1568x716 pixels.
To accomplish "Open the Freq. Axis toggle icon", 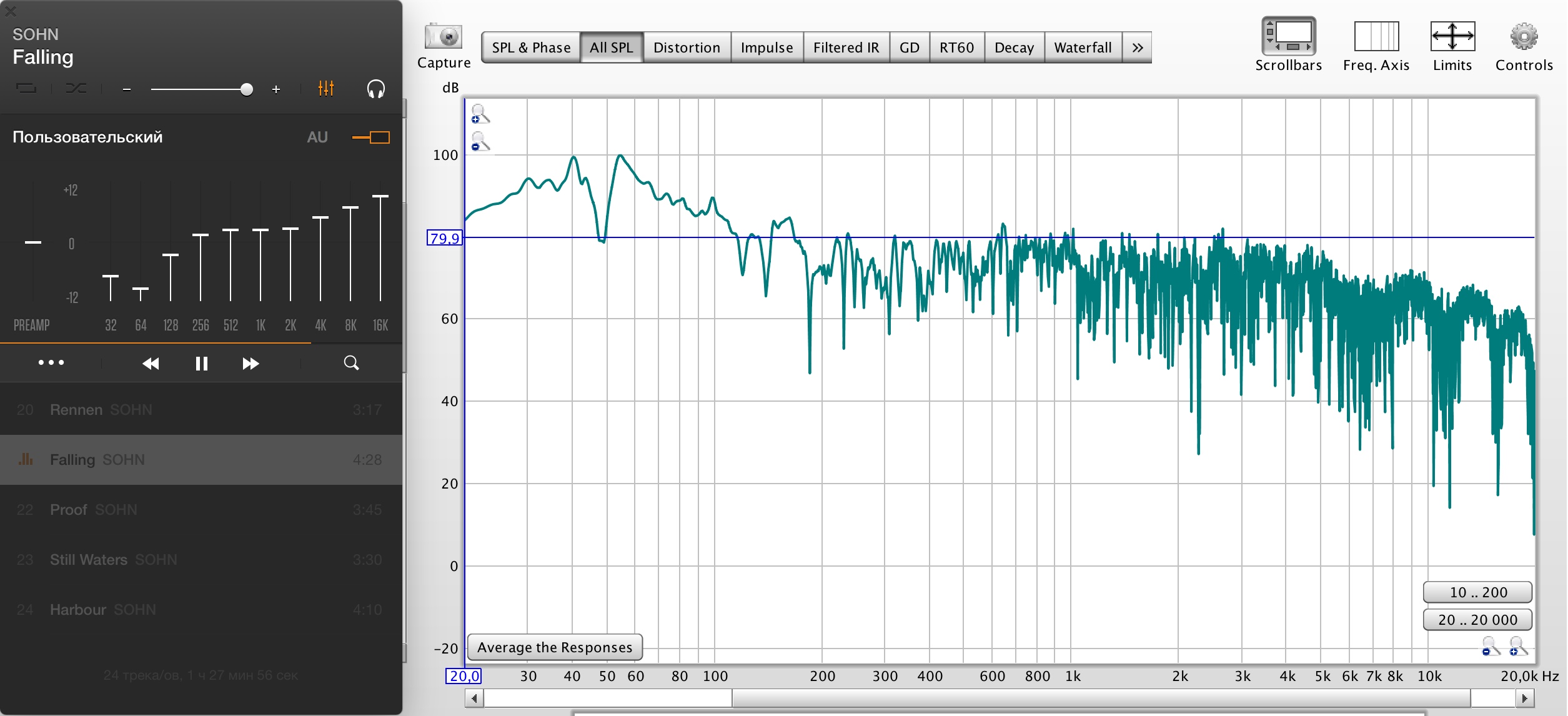I will (x=1376, y=37).
